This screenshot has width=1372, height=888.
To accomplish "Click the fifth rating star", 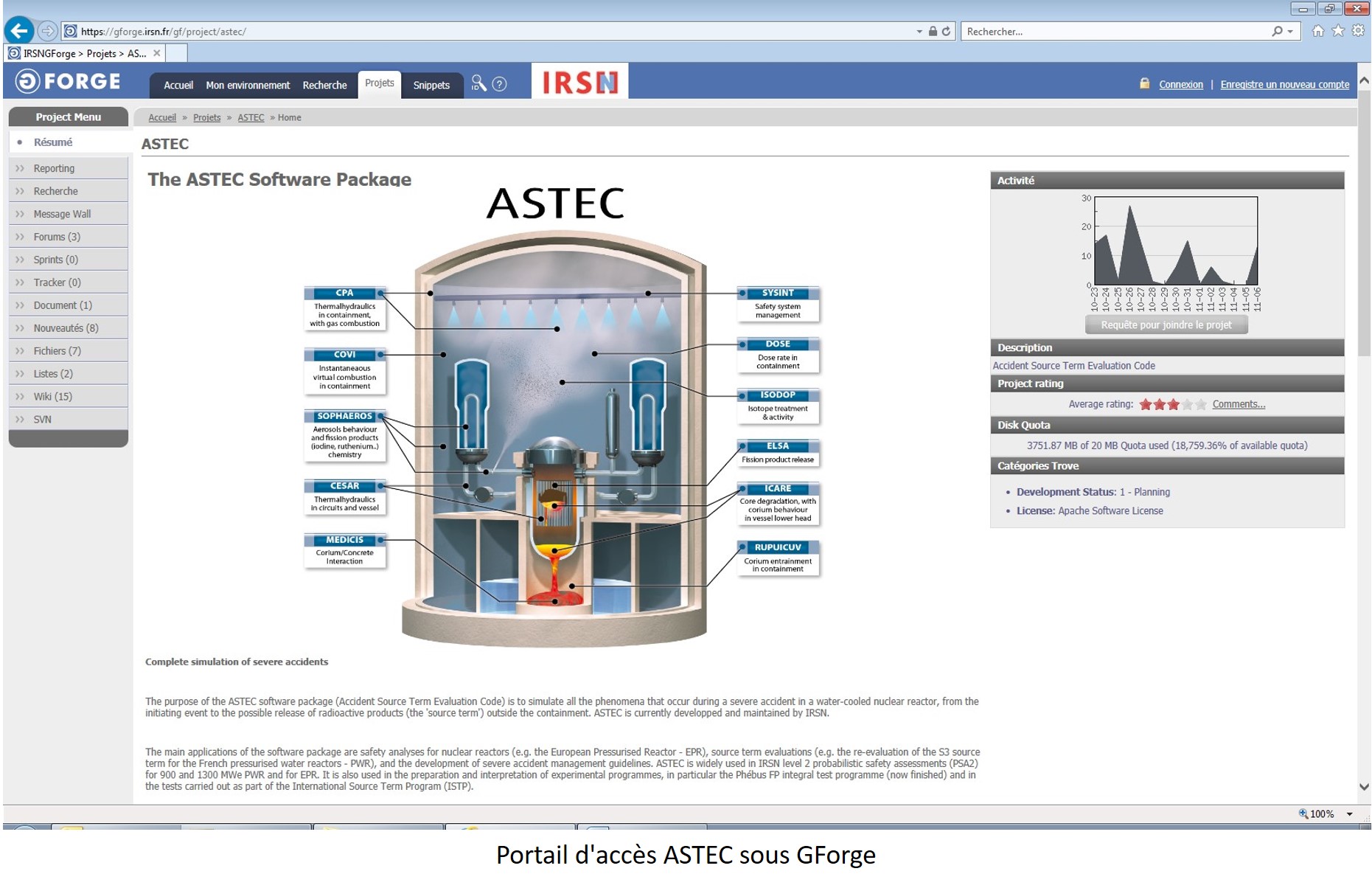I will click(x=1201, y=404).
